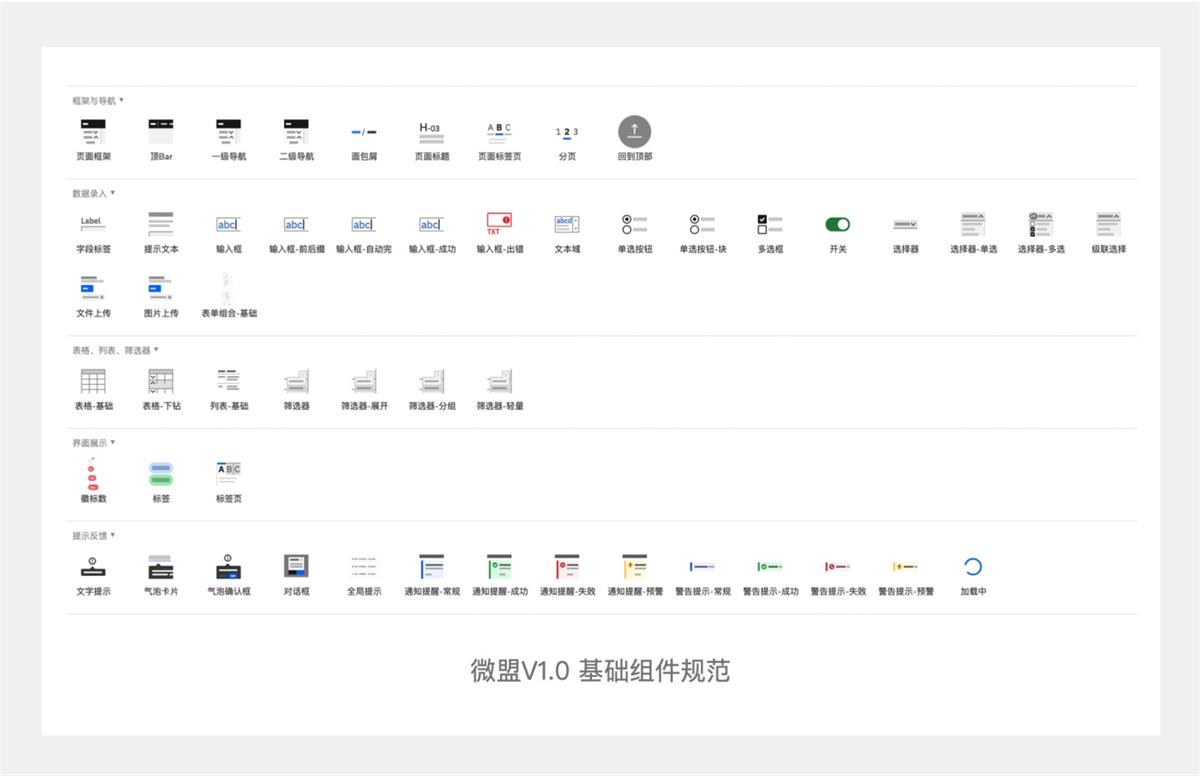
Task: Select the 单选按钮 radio component
Action: 634,224
